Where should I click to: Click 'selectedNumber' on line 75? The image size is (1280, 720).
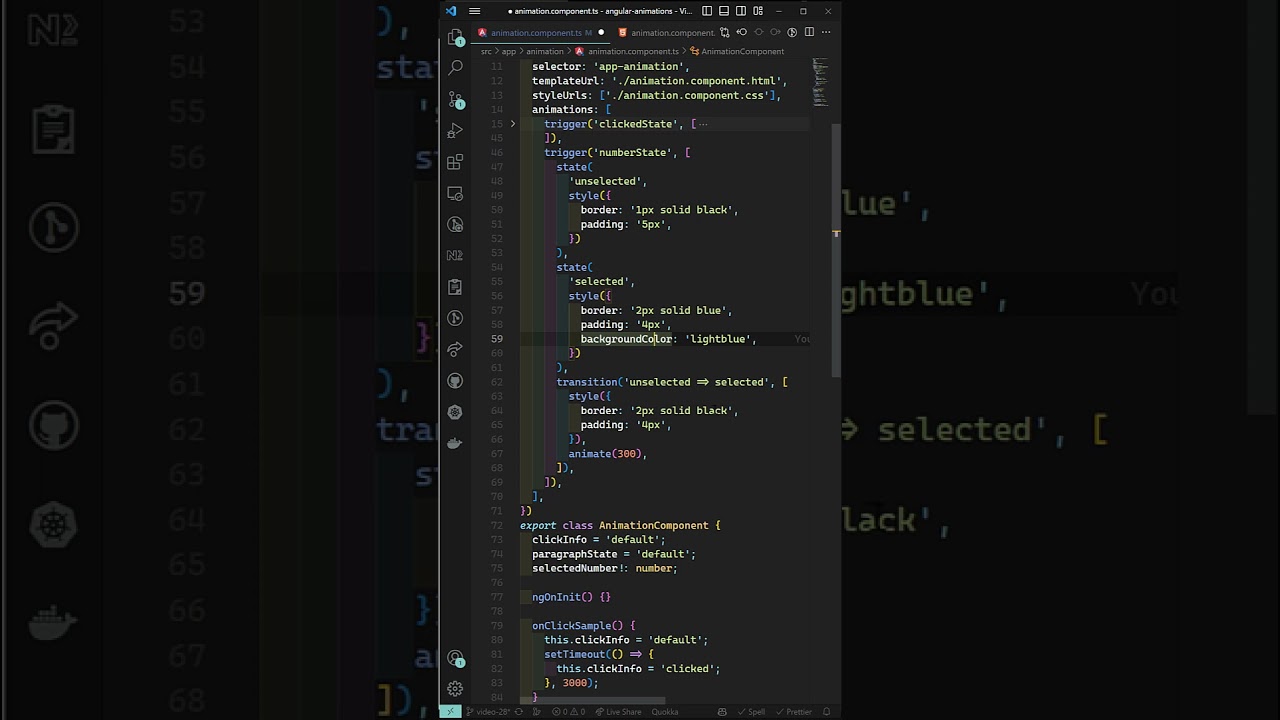pyautogui.click(x=575, y=568)
